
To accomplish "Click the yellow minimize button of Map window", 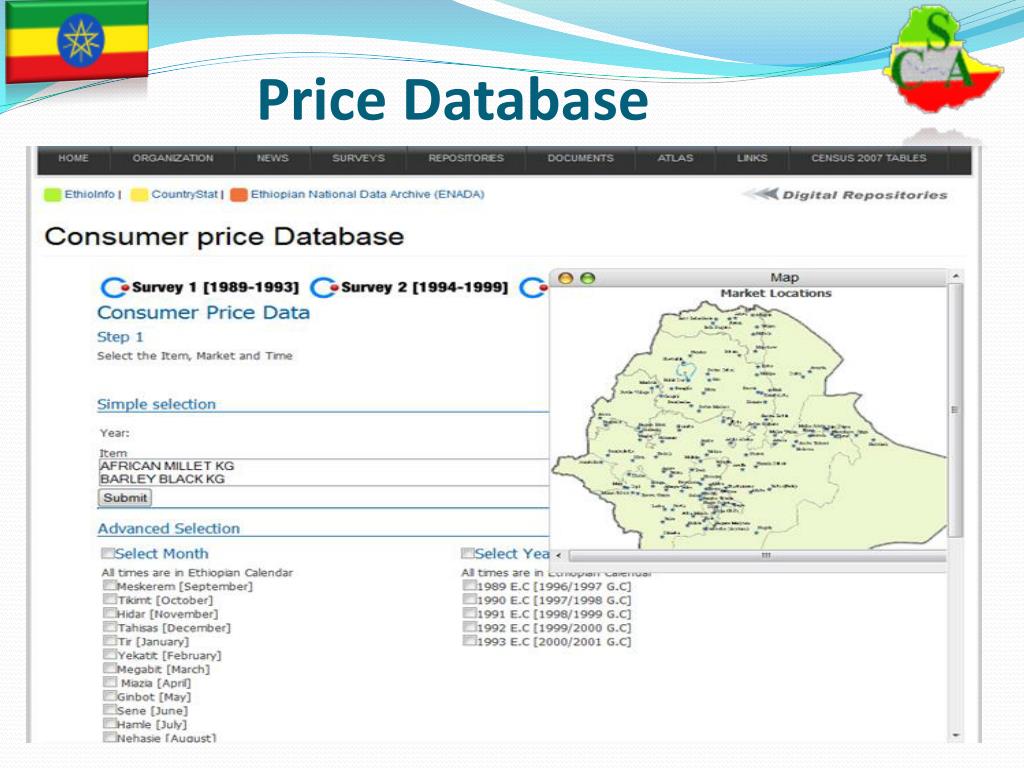I will (566, 278).
